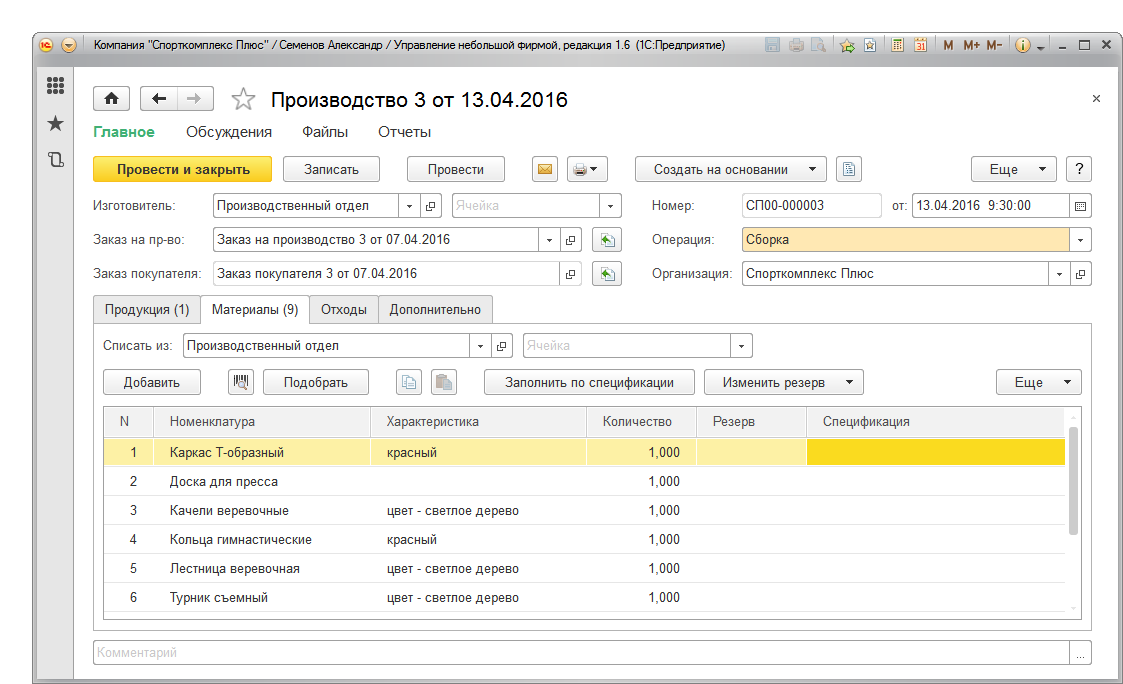Image resolution: width=1123 pixels, height=684 pixels.
Task: Click the back navigation arrow
Action: [x=158, y=98]
